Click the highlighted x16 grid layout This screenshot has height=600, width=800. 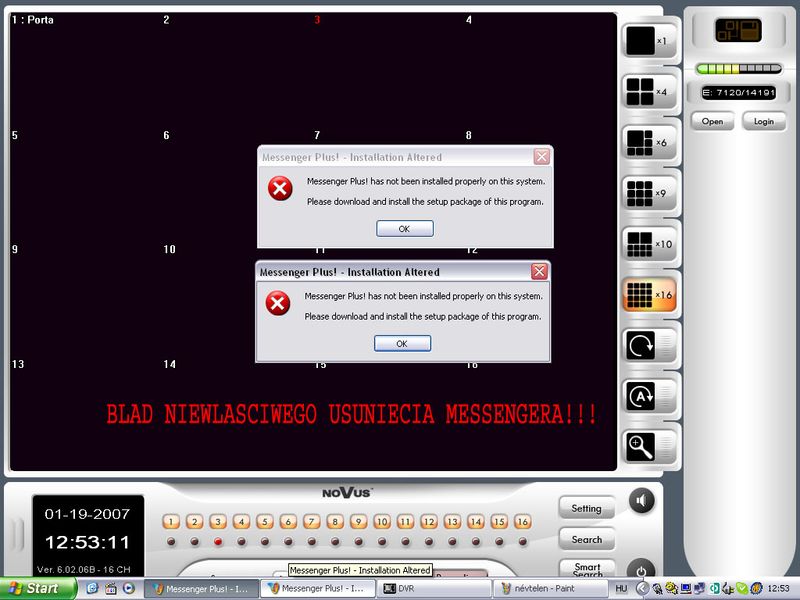point(649,295)
